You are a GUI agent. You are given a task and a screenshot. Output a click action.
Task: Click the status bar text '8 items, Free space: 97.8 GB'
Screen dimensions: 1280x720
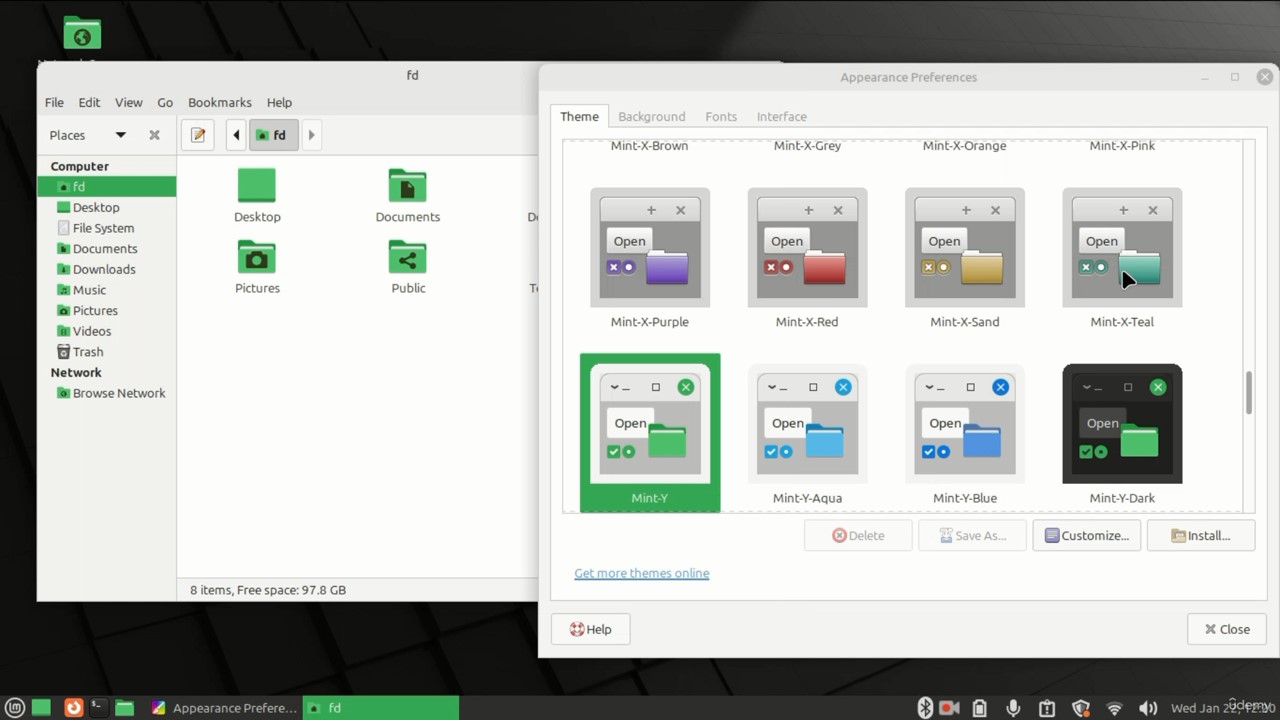tap(268, 590)
